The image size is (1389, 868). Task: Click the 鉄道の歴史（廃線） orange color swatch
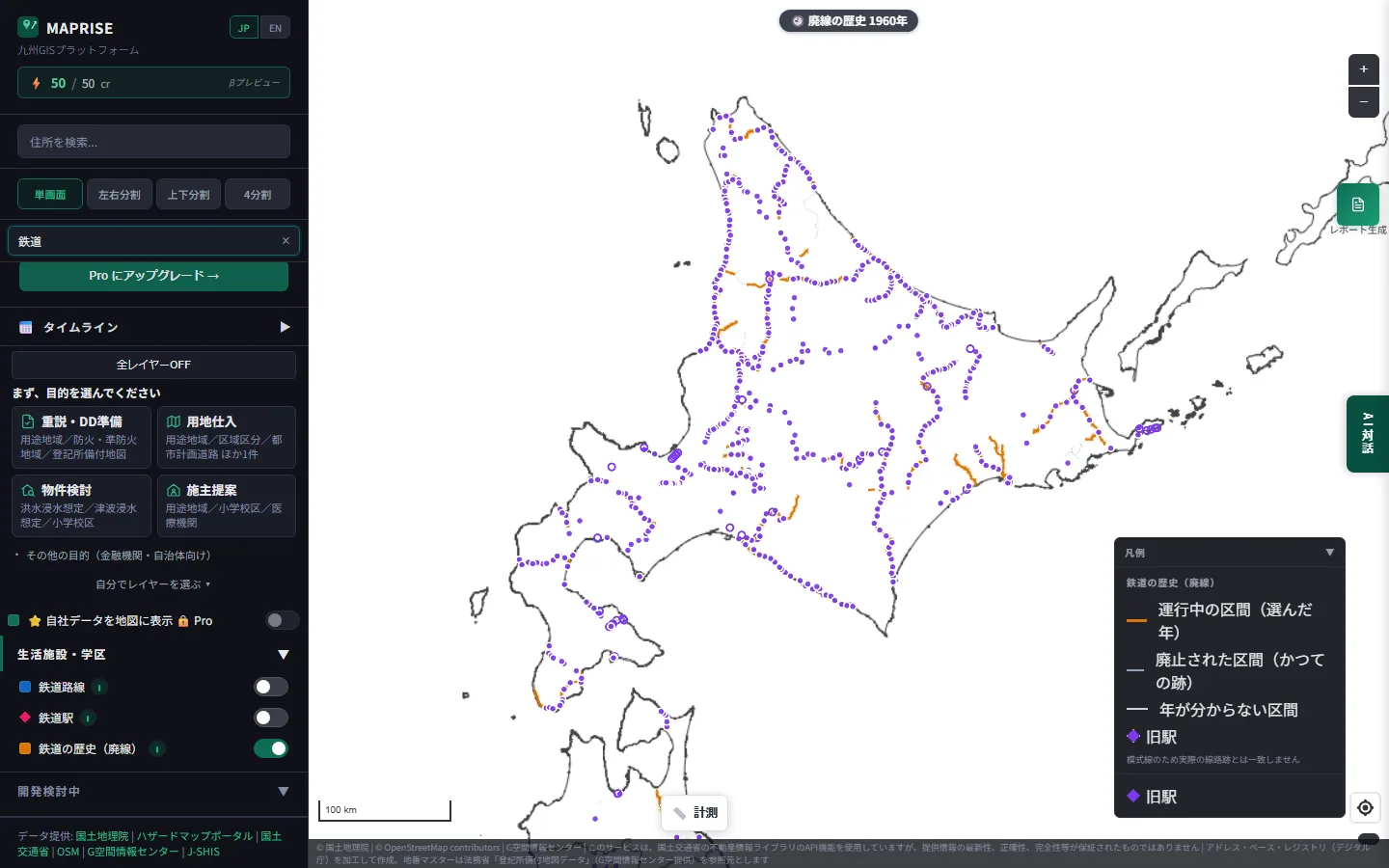tap(25, 748)
